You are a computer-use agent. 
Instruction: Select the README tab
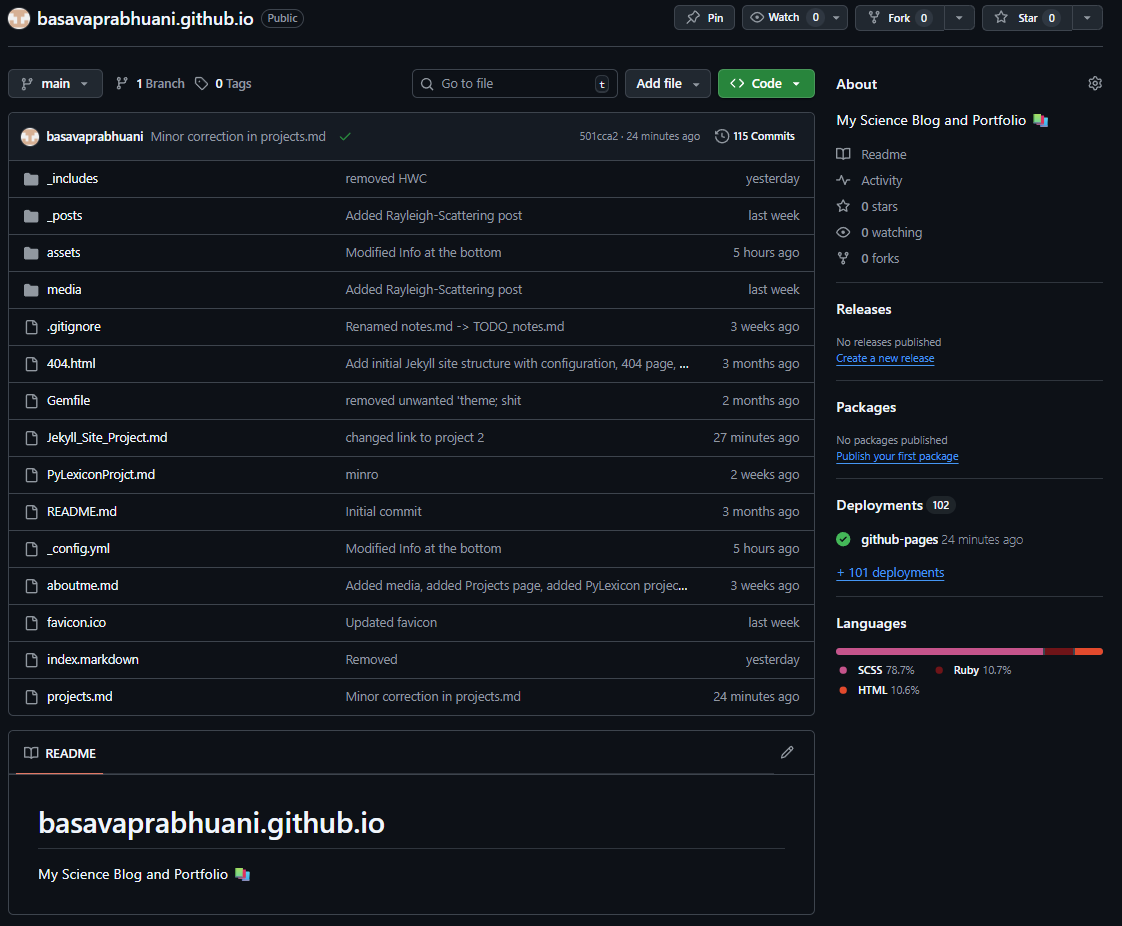[x=60, y=753]
